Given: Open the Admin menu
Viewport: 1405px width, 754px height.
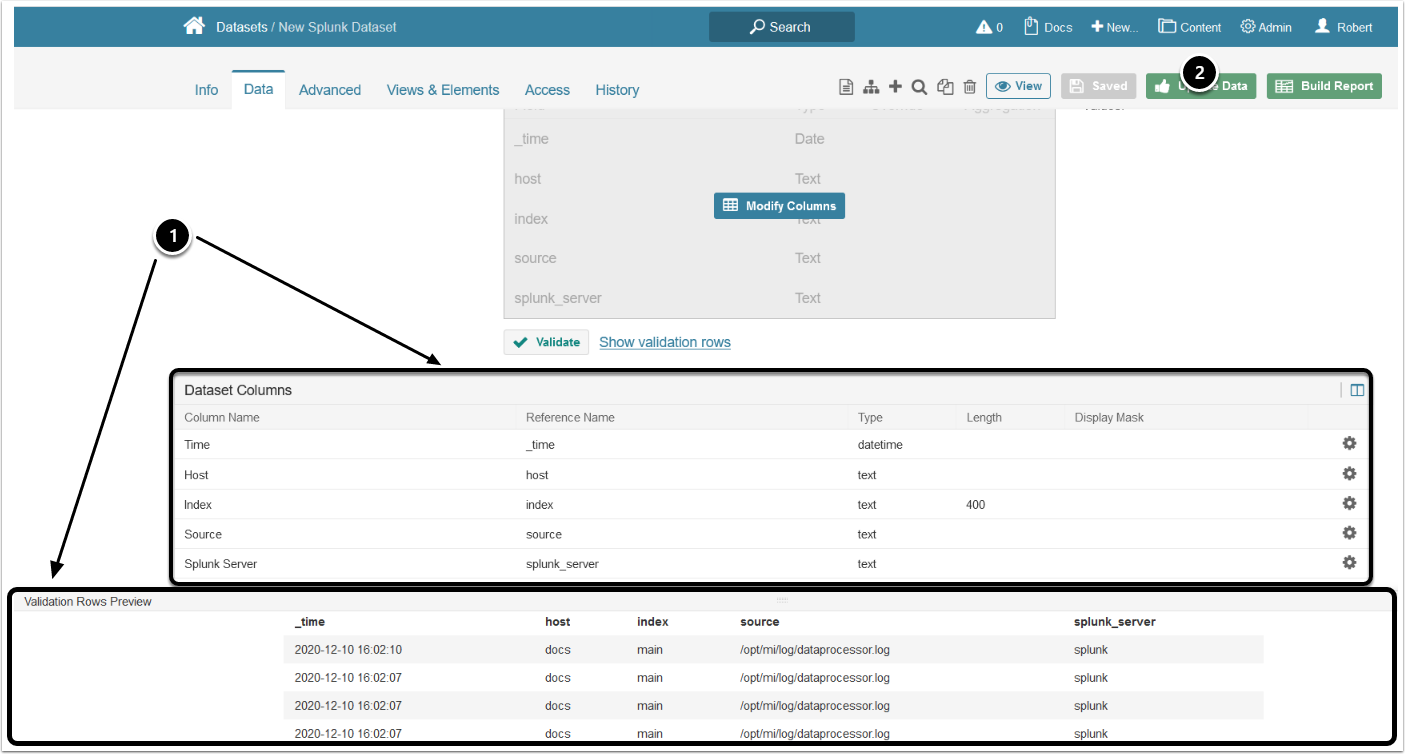Looking at the screenshot, I should tap(1266, 27).
